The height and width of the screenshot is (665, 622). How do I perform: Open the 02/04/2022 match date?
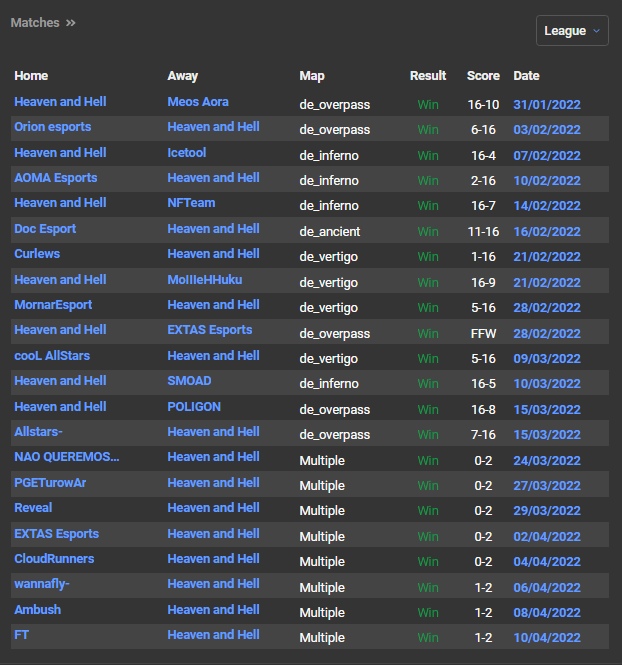click(x=547, y=536)
